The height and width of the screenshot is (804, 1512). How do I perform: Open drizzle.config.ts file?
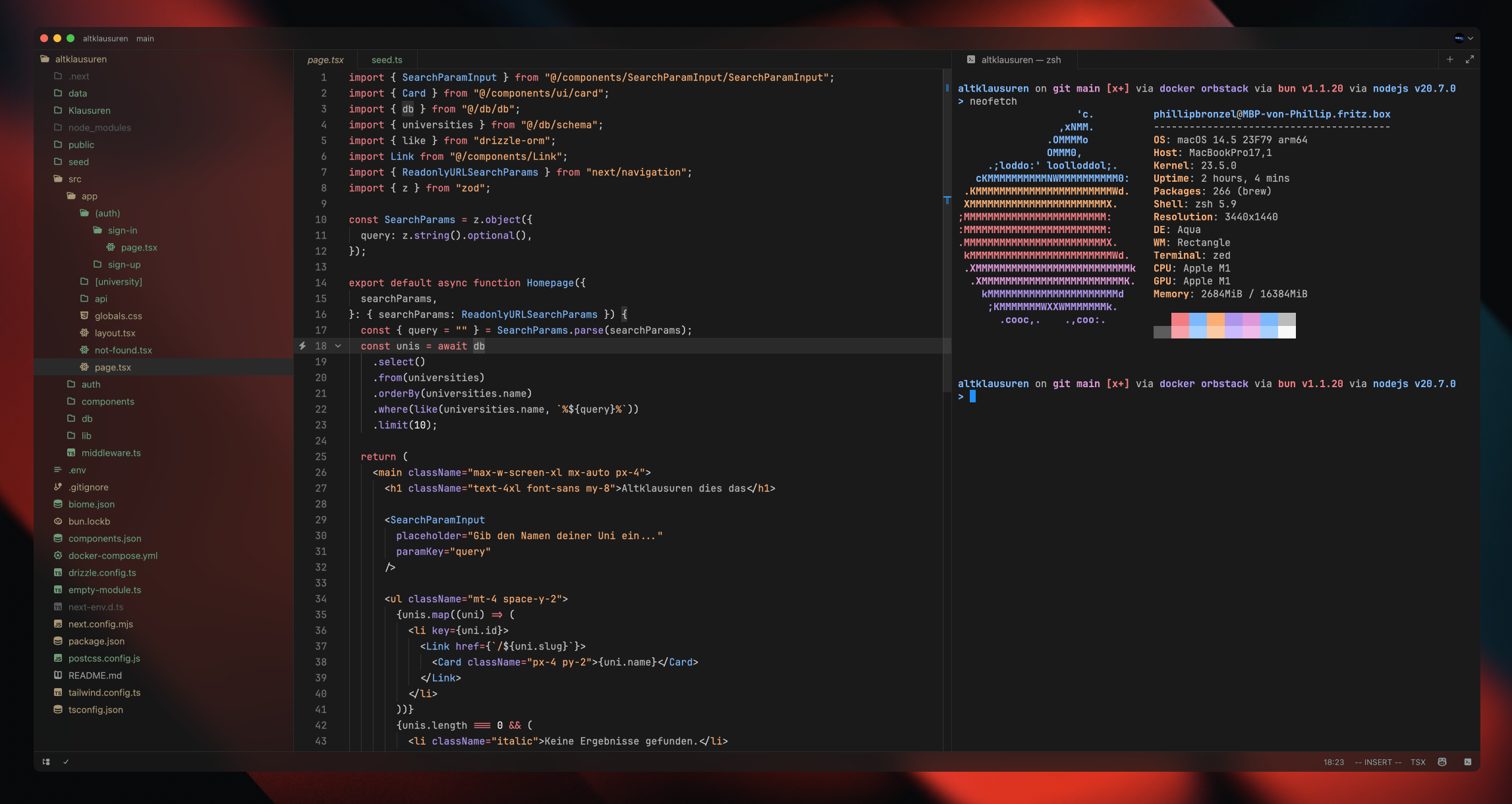[x=163, y=572]
